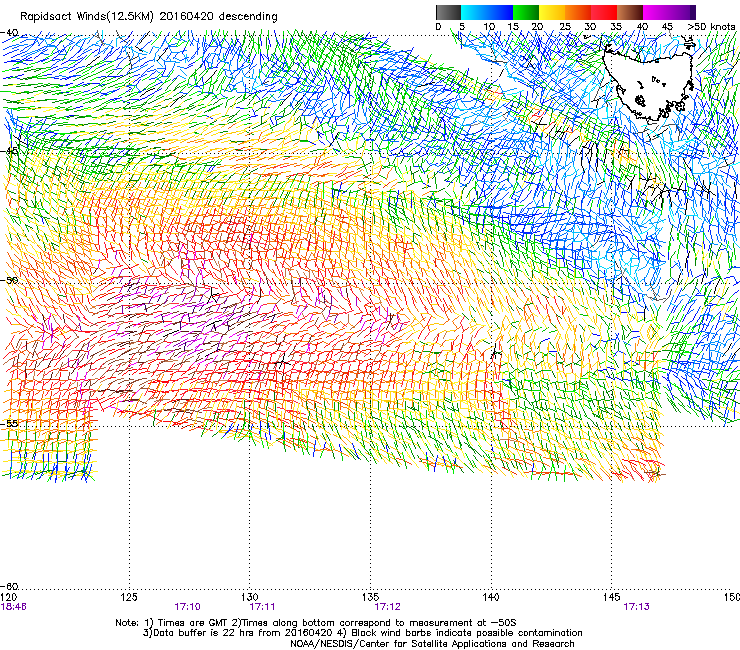Click the '17:10' purple time label
The image size is (740, 650).
coord(187,607)
